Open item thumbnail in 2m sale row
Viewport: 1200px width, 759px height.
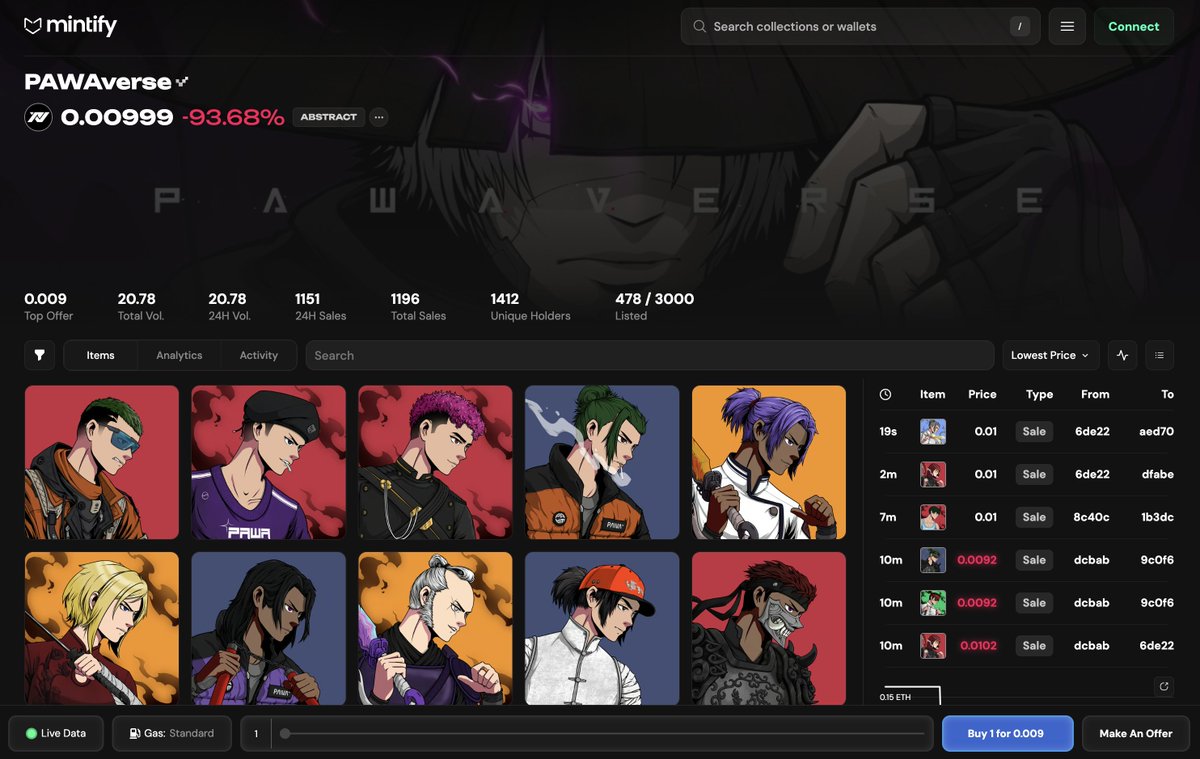(933, 474)
